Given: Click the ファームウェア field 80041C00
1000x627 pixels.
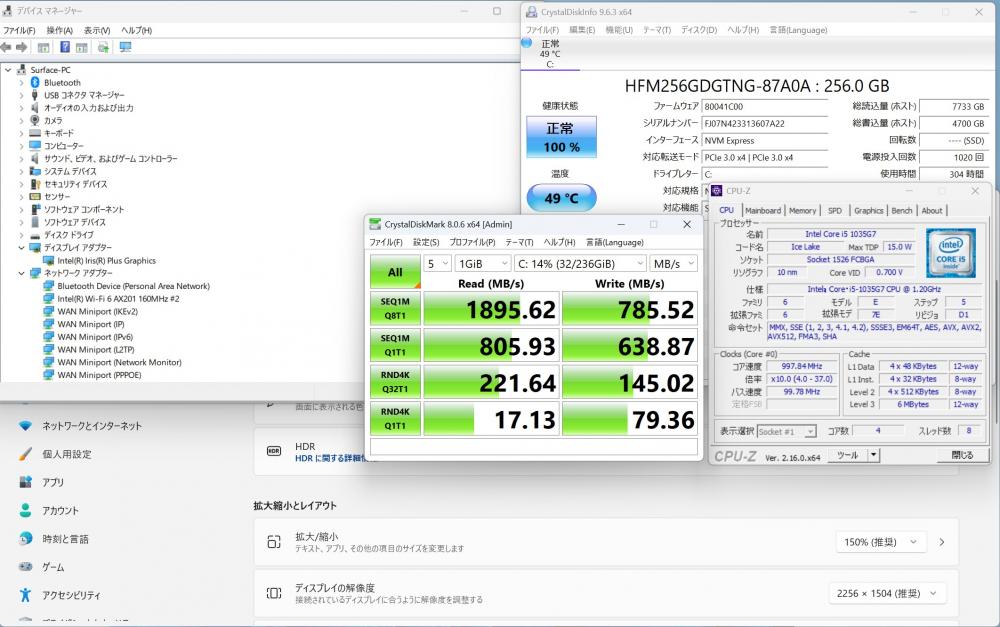Looking at the screenshot, I should click(x=764, y=107).
